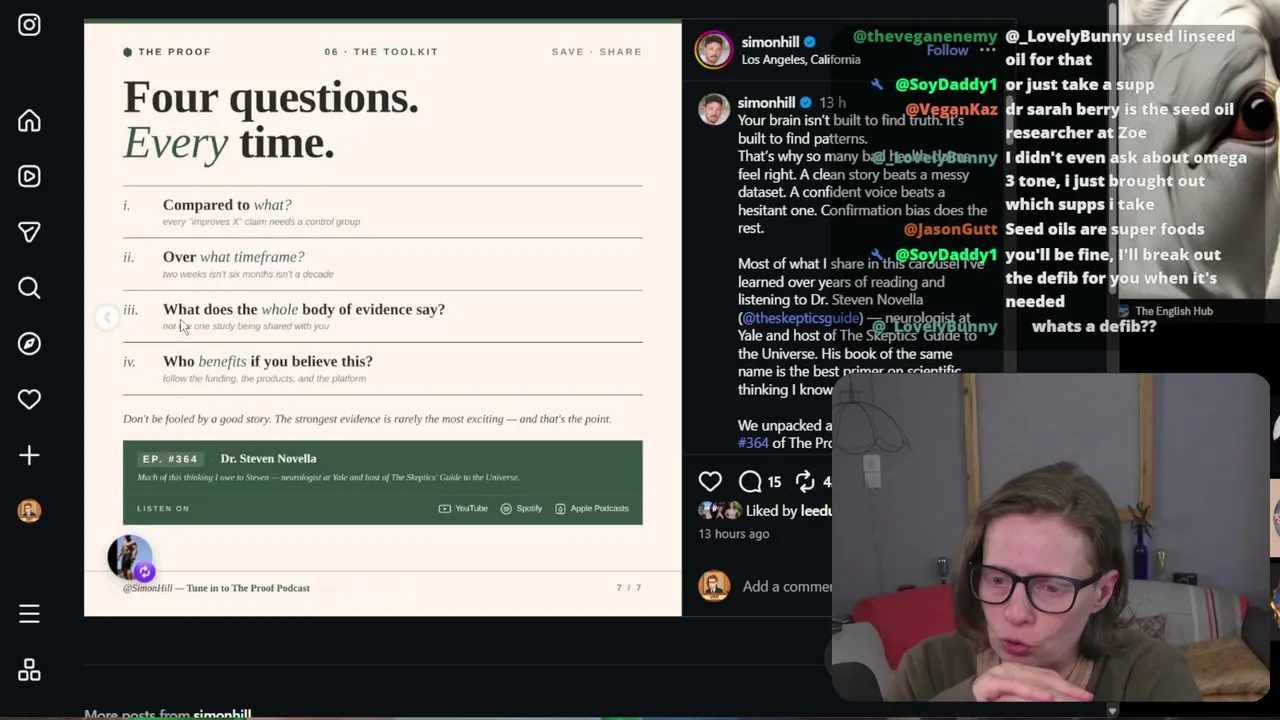The image size is (1280, 720).
Task: Click the Instagram logo icon
Action: pos(29,25)
